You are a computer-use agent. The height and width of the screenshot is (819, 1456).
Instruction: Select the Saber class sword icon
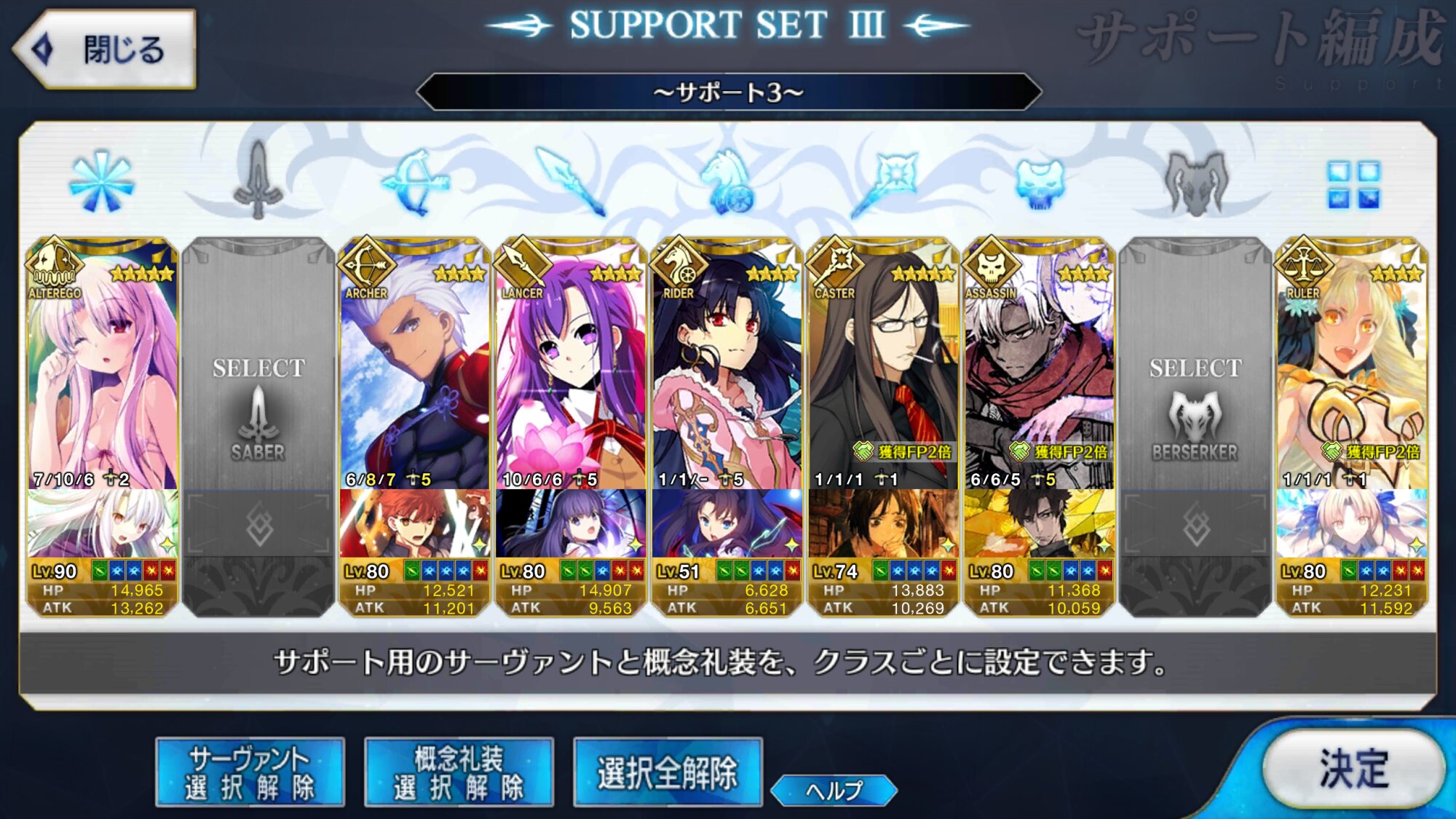tap(258, 180)
